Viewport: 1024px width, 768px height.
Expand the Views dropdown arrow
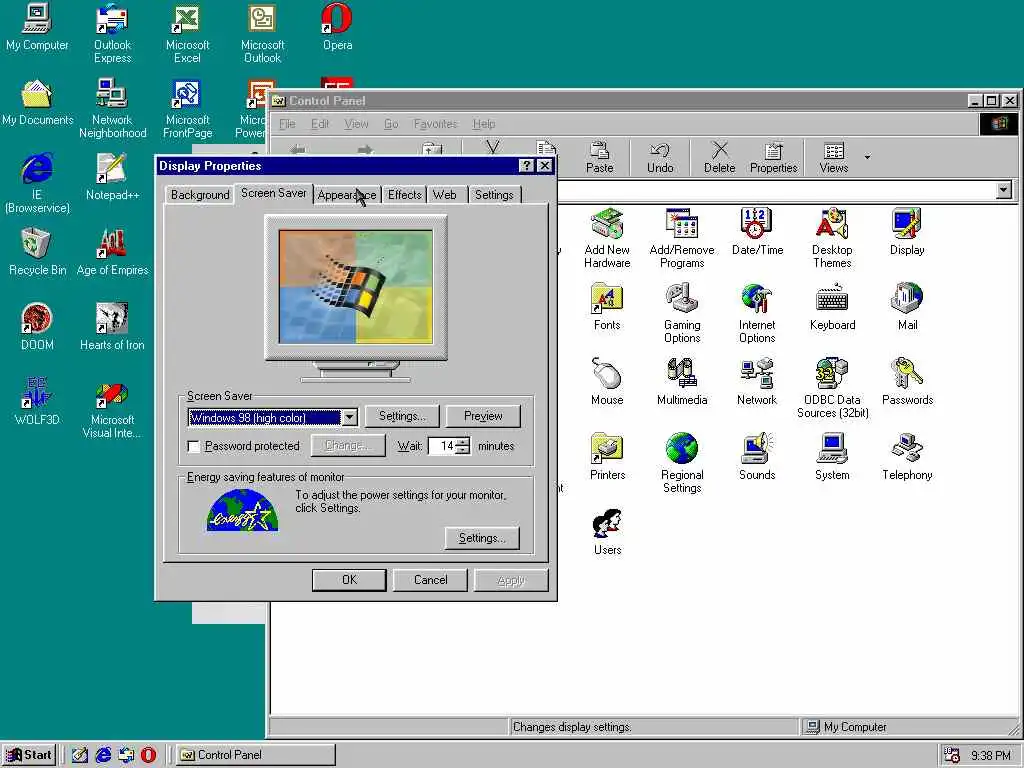tap(867, 157)
